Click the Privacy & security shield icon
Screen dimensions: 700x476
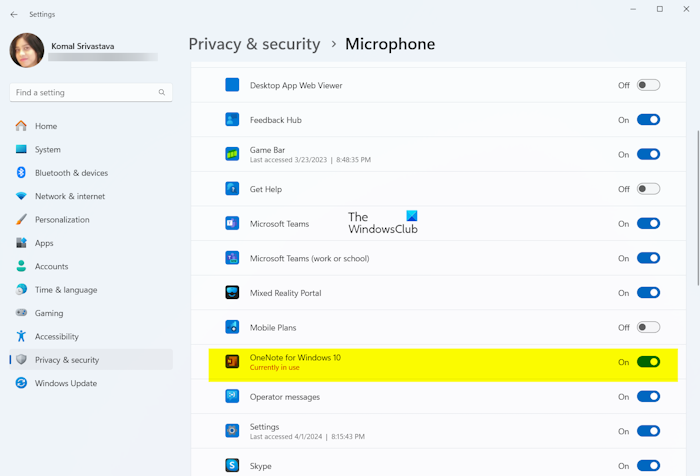pyautogui.click(x=21, y=359)
